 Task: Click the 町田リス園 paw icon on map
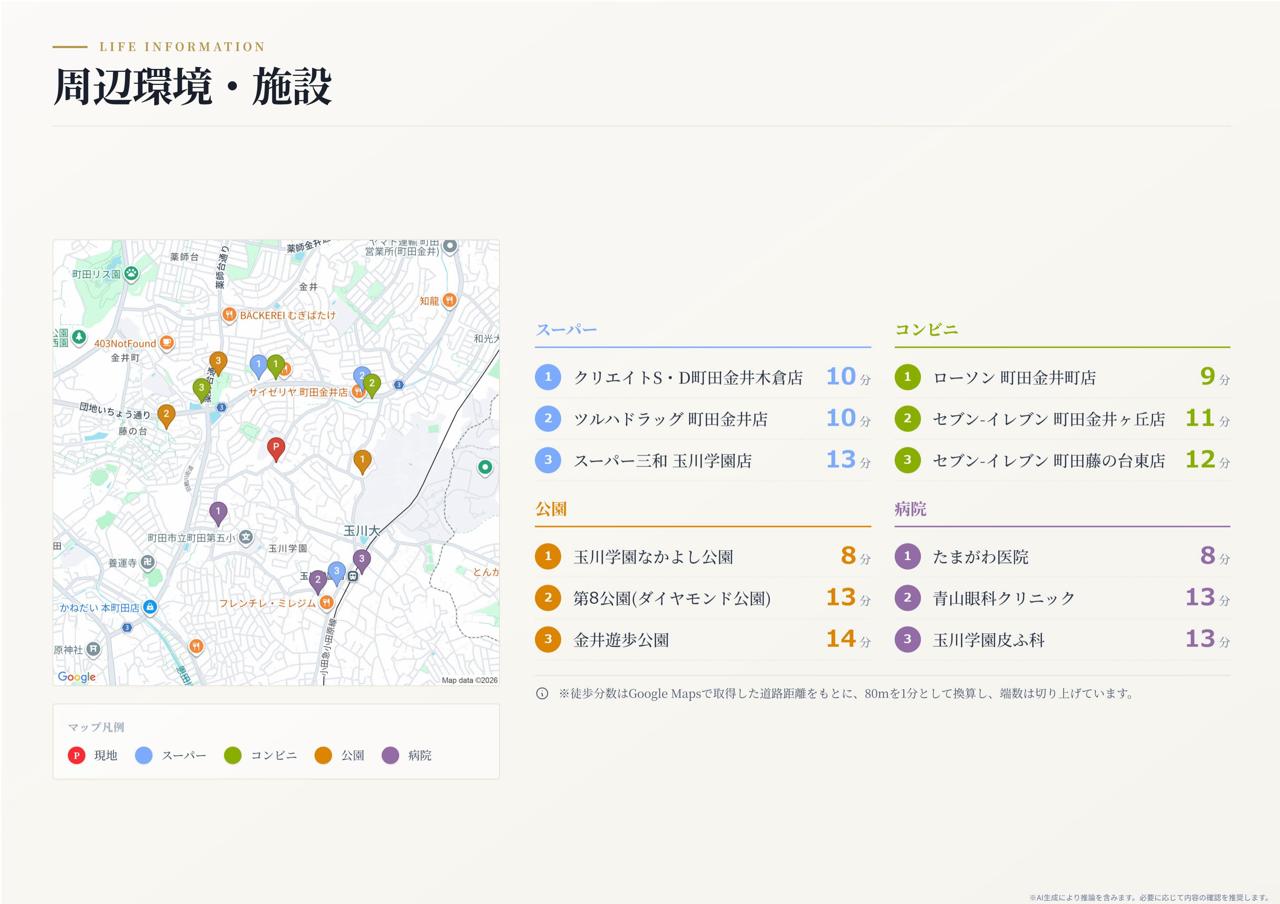131,273
